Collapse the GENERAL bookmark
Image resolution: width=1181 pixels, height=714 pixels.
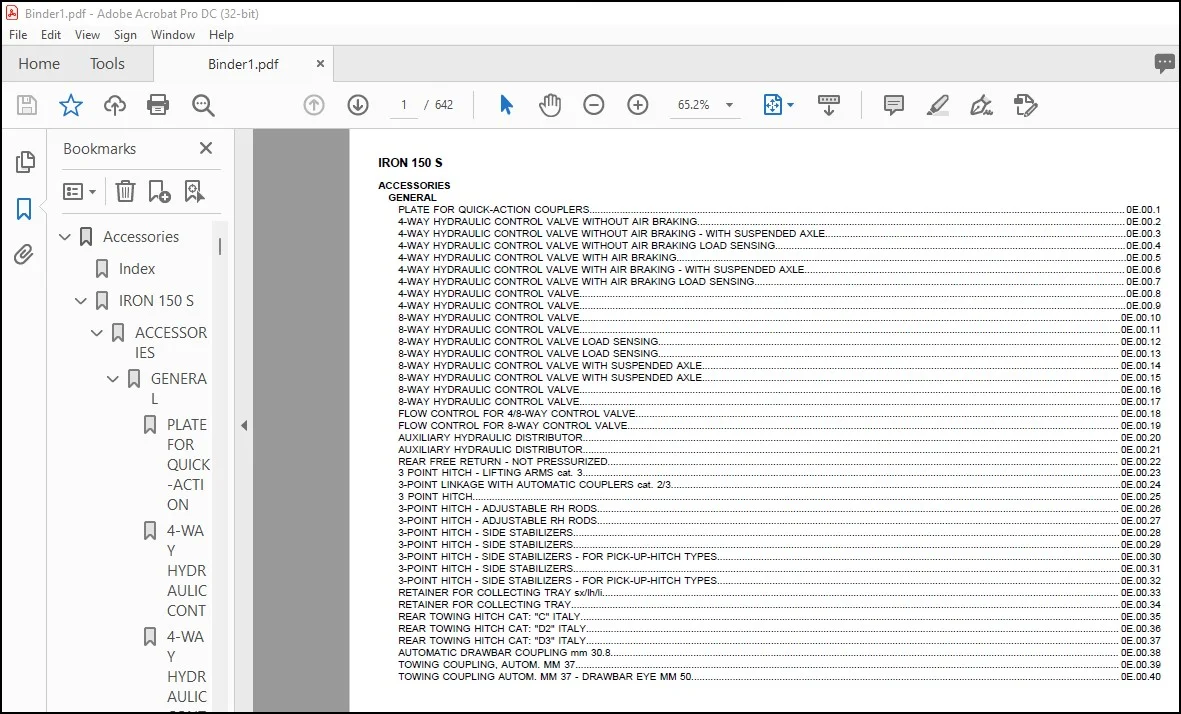112,379
